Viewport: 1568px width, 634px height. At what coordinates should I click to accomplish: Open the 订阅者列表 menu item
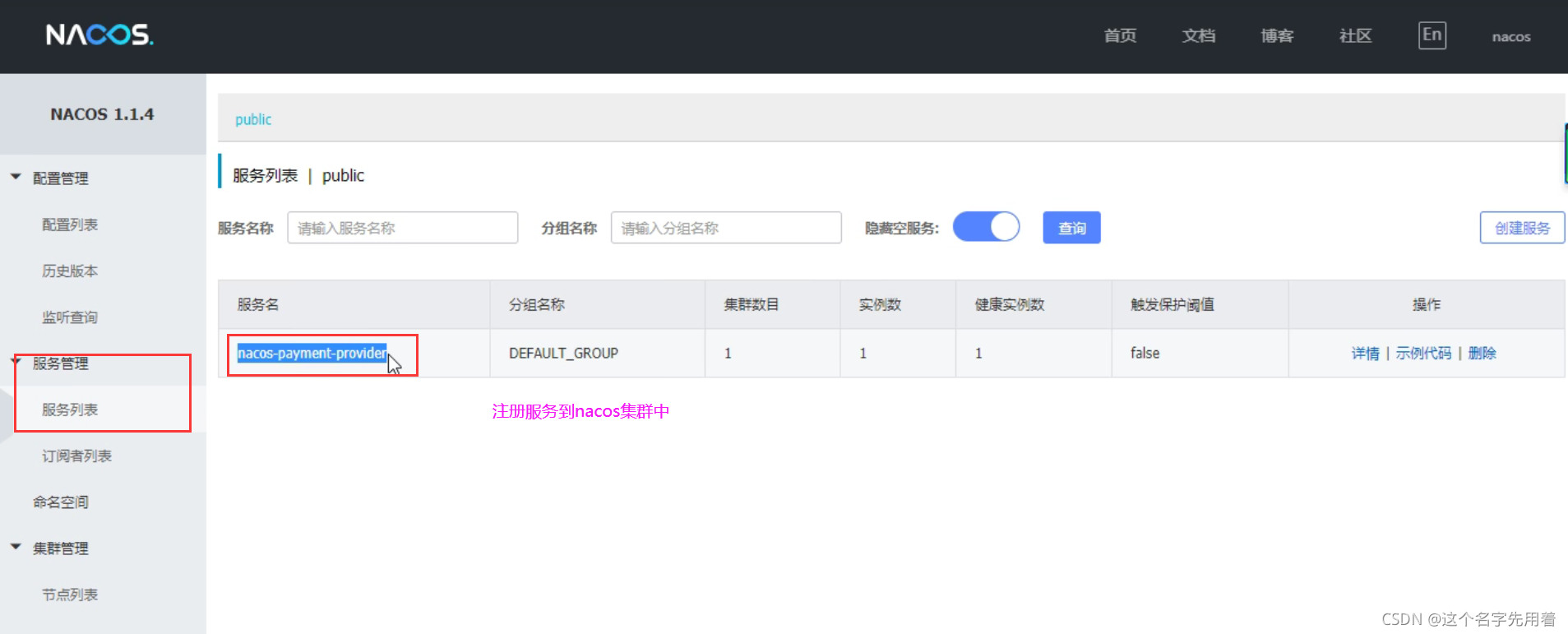76,456
